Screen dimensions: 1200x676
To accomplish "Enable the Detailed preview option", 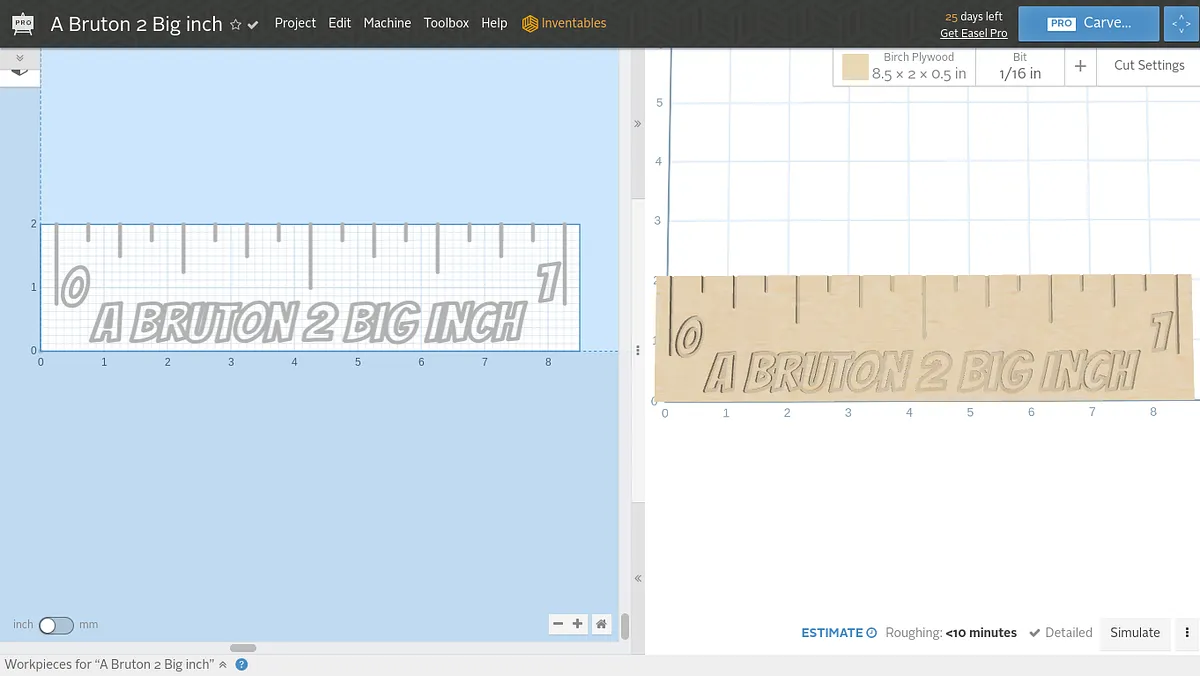I will (1060, 633).
